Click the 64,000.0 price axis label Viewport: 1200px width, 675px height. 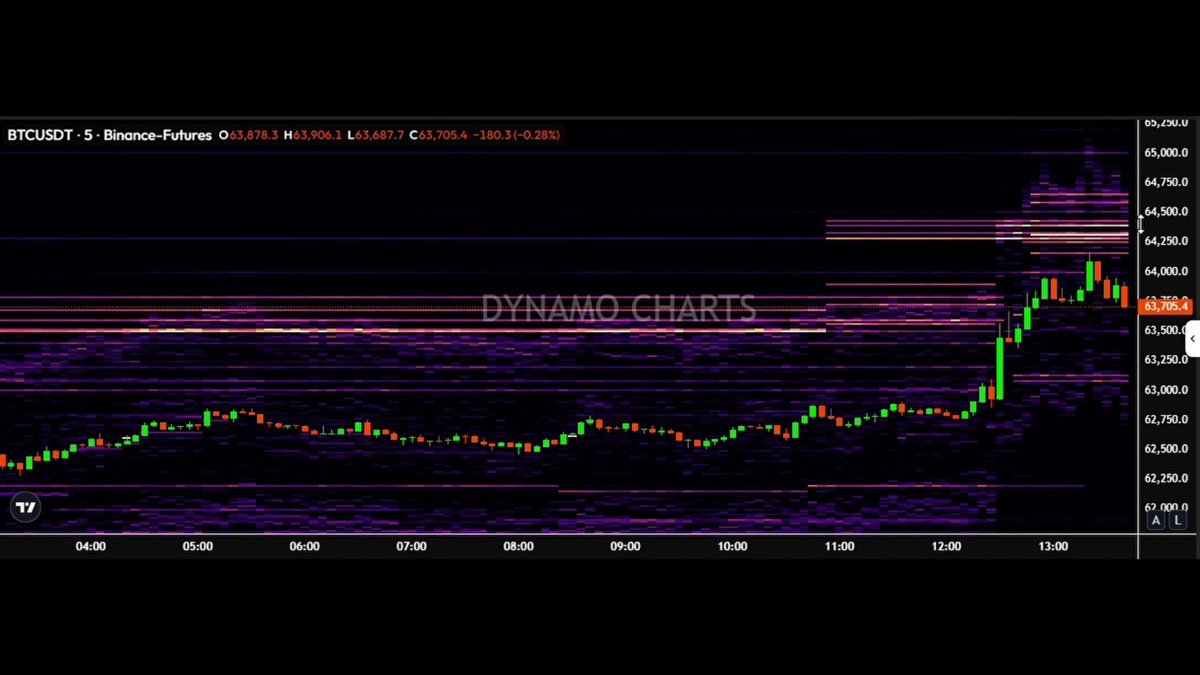(1166, 271)
